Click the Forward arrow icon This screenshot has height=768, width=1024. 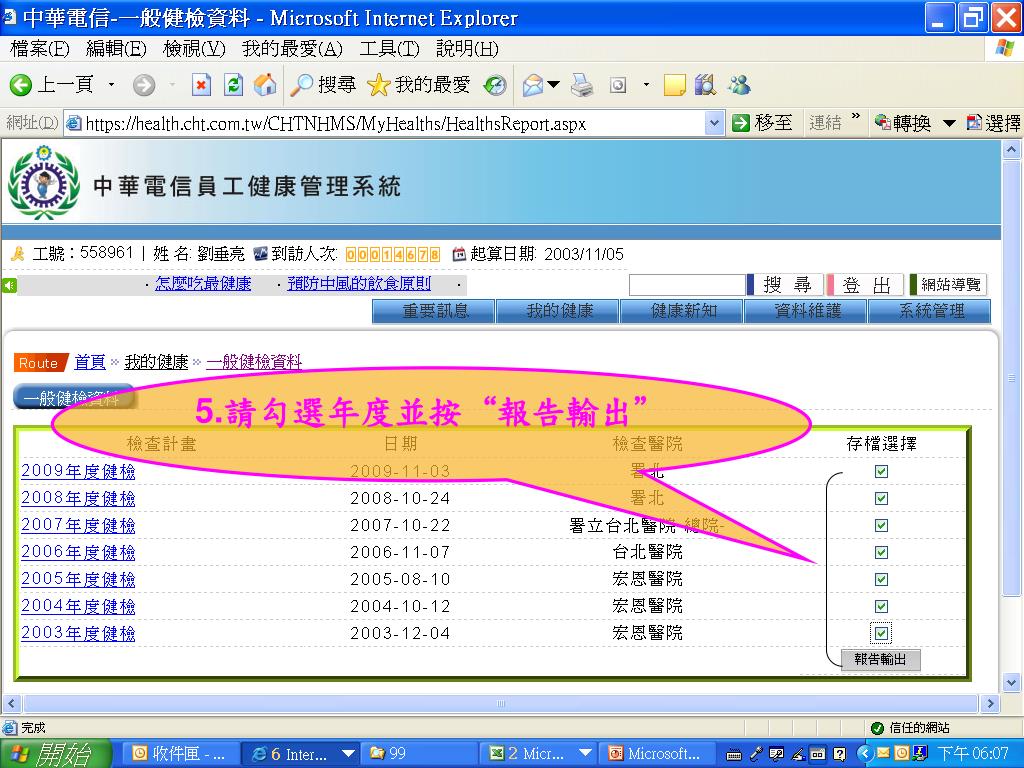(x=144, y=85)
